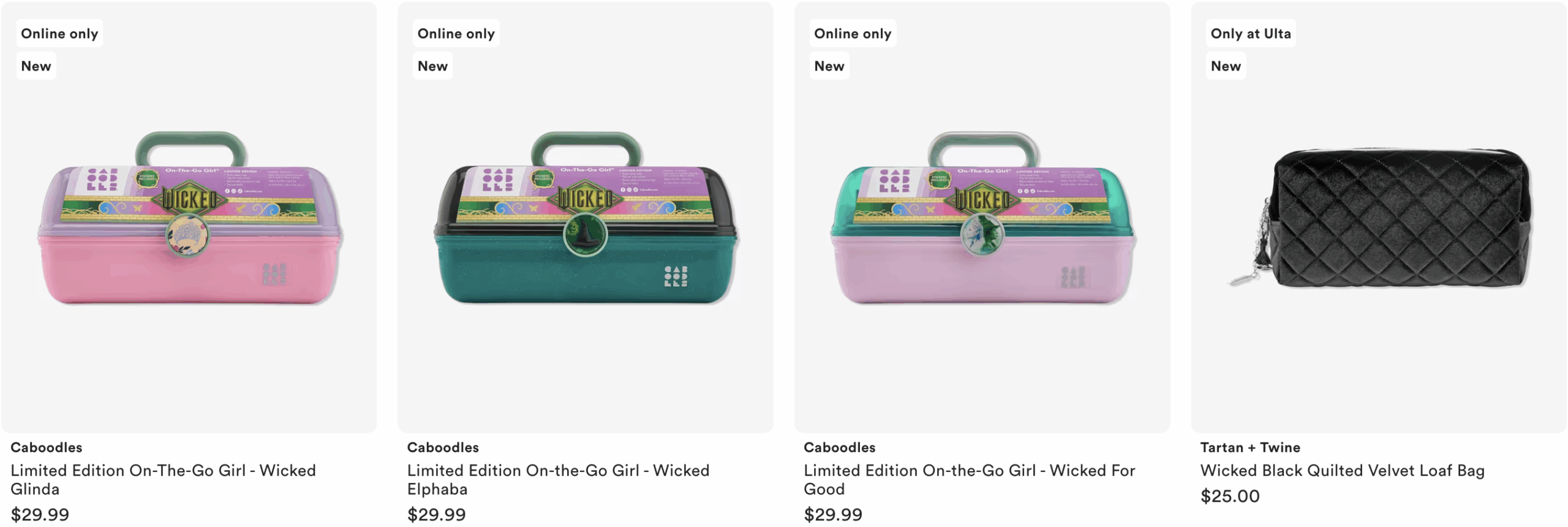1568x527 pixels.
Task: Click the $29.99 price under Wicked Glinda
Action: click(40, 515)
